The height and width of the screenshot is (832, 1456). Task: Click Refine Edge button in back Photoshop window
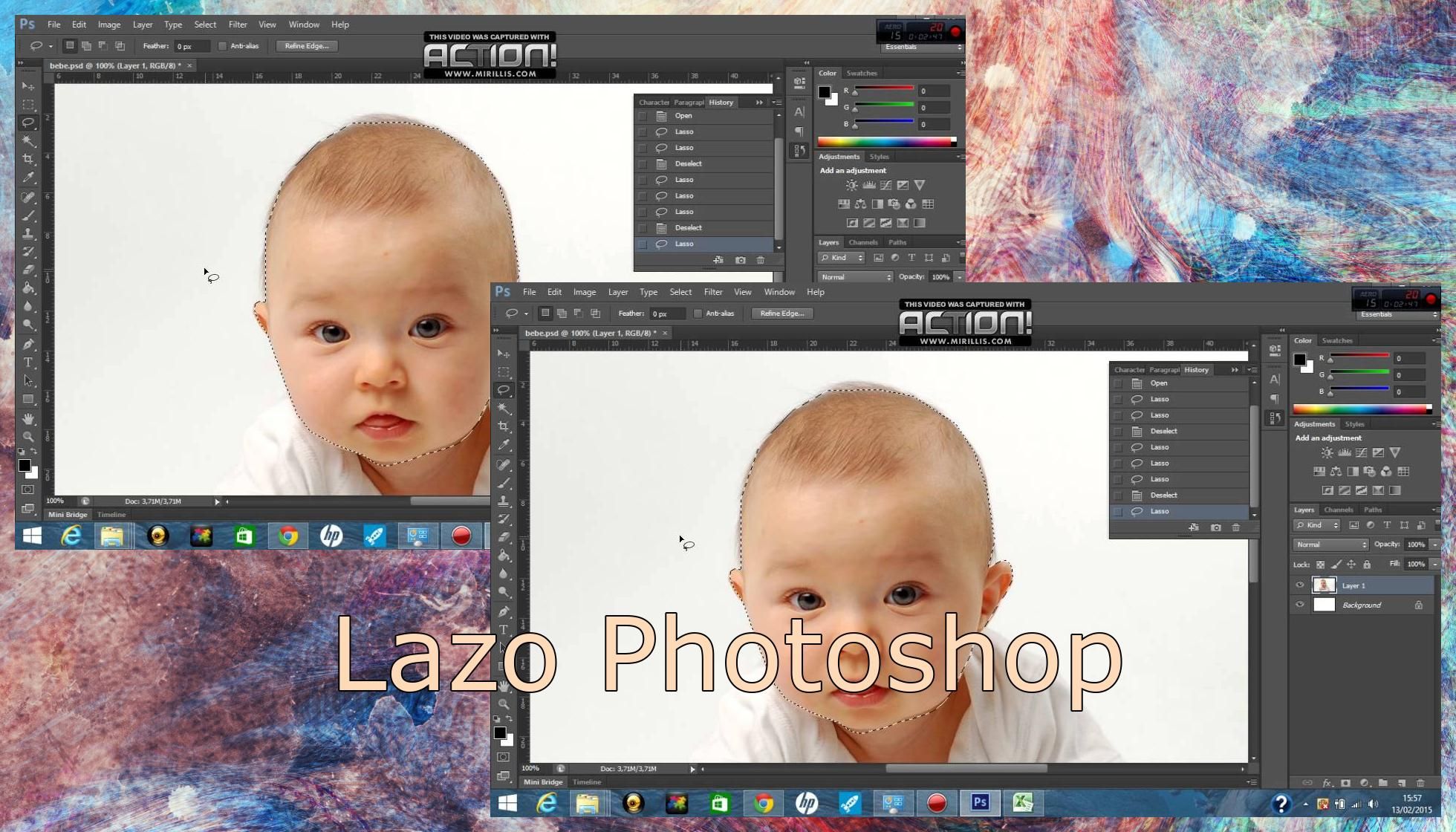(307, 46)
